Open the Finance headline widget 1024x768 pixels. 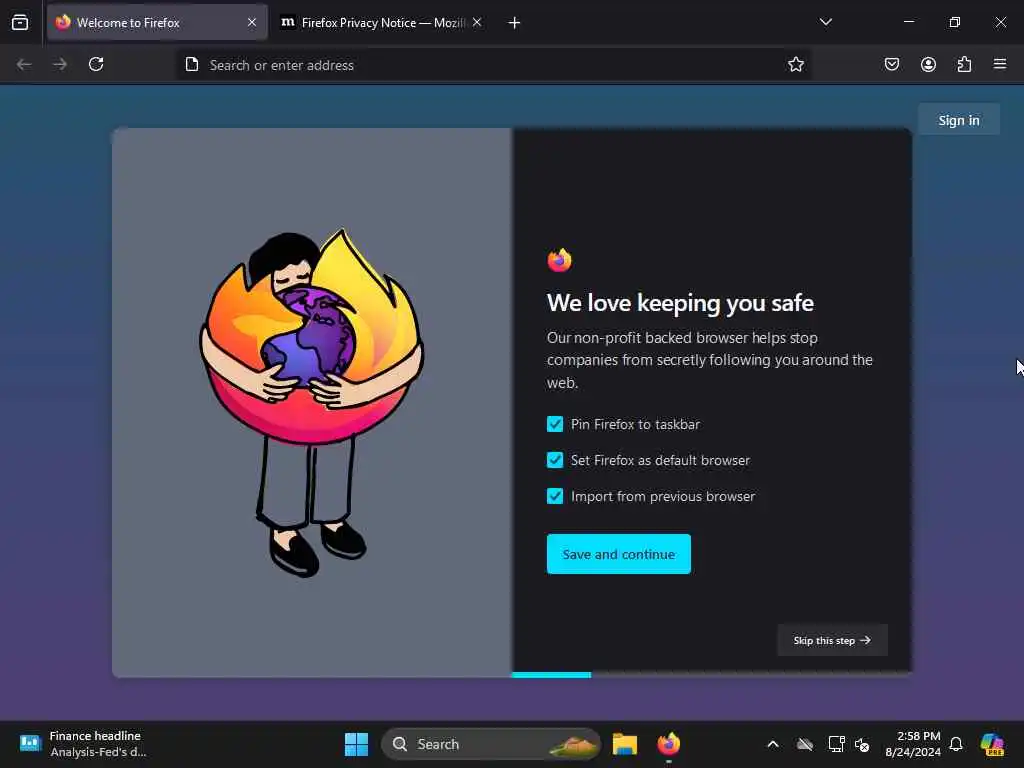(84, 744)
